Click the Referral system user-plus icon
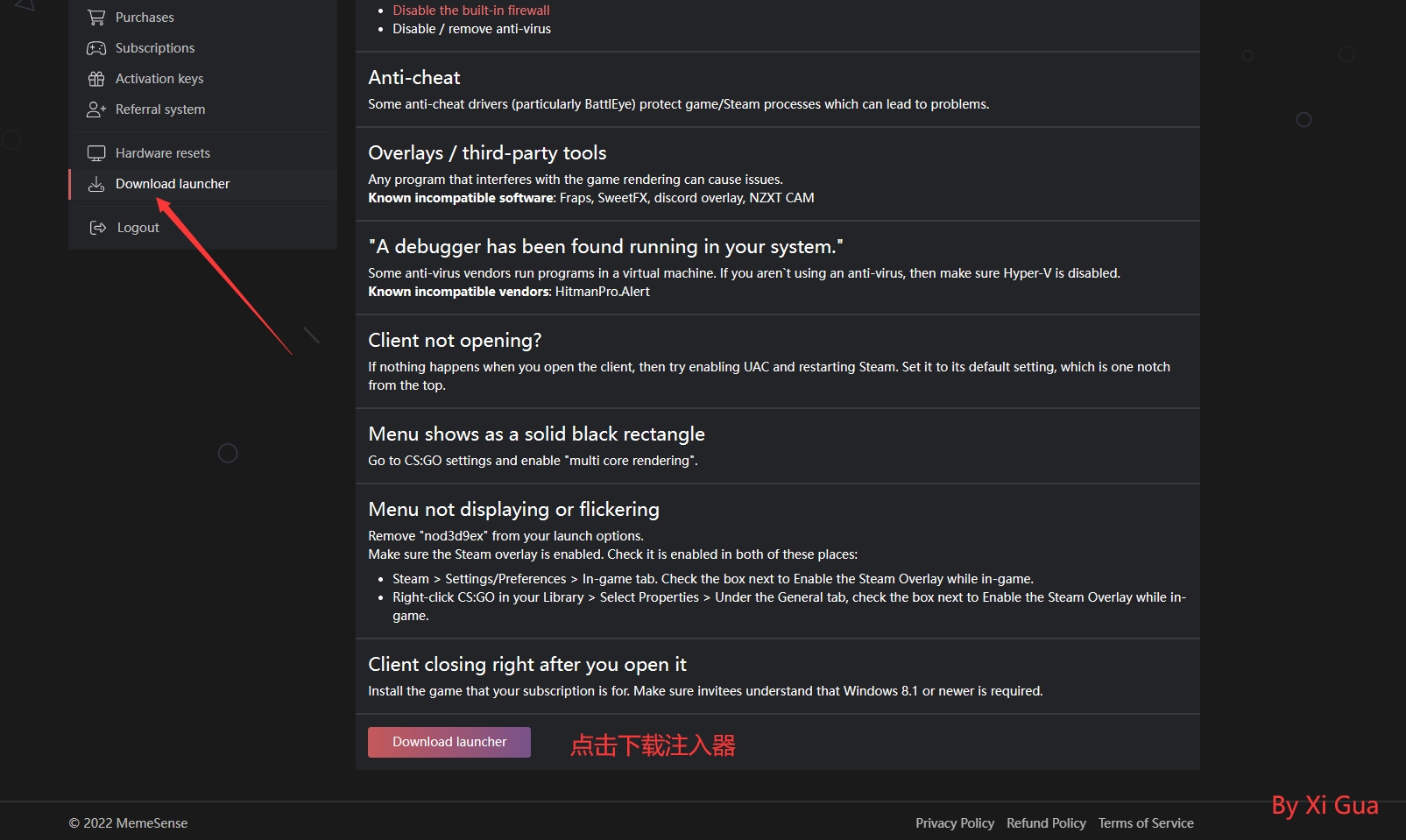 96,109
